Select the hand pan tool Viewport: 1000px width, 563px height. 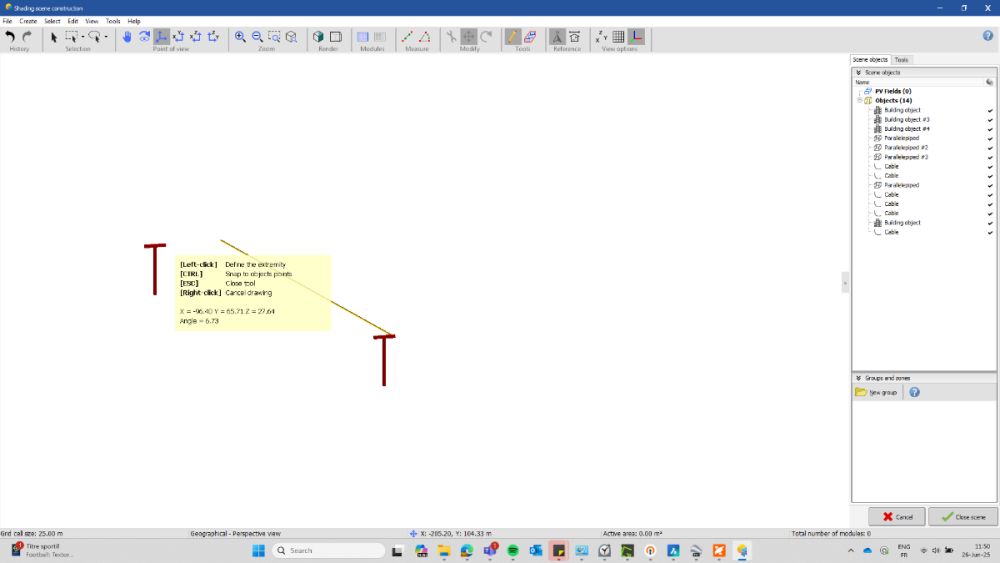127,37
